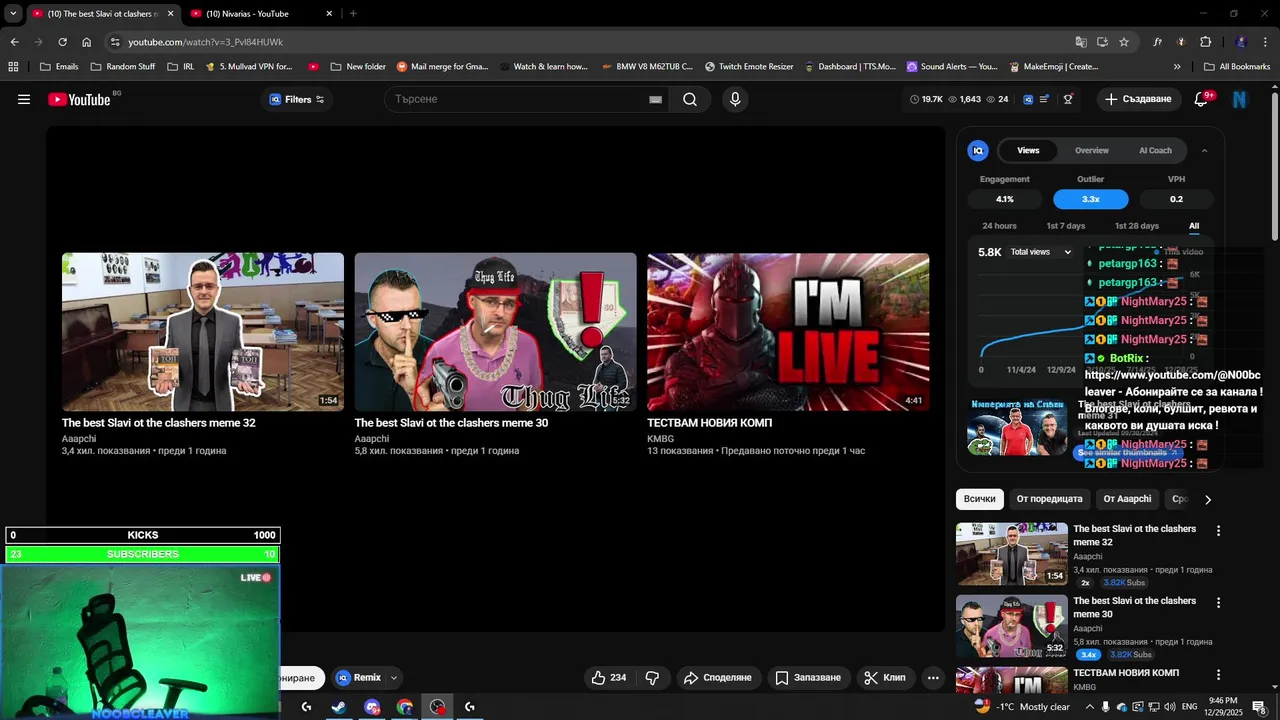Open options for 'meme 32' sidebar video

(x=1218, y=531)
